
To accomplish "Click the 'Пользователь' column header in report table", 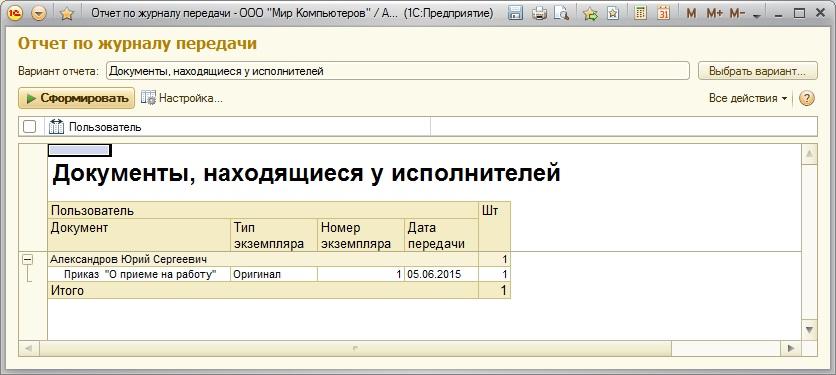I will 263,210.
